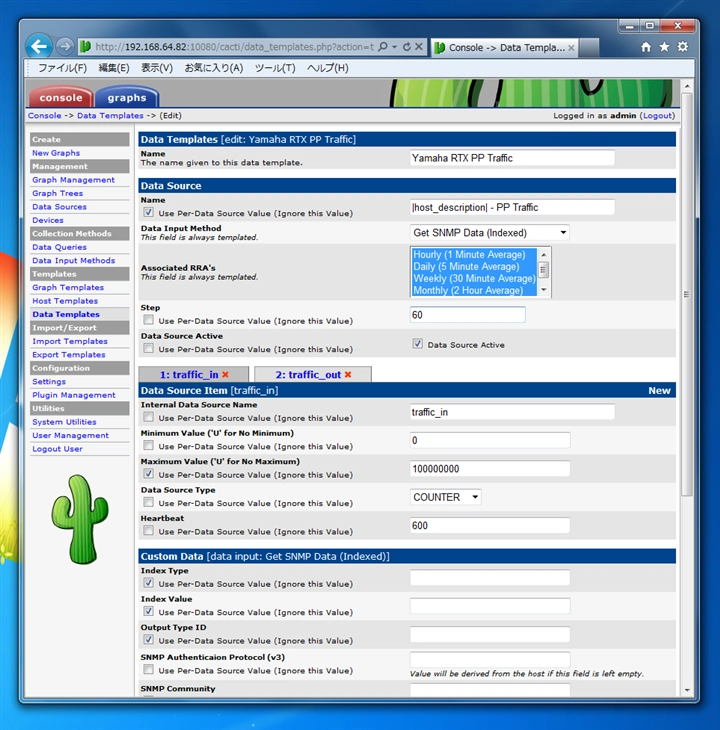The width and height of the screenshot is (720, 730).
Task: Click the Logout link
Action: 657,115
